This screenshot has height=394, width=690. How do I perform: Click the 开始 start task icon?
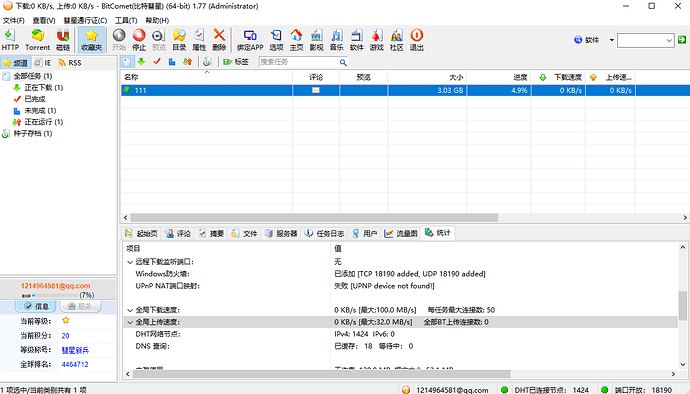coord(119,40)
